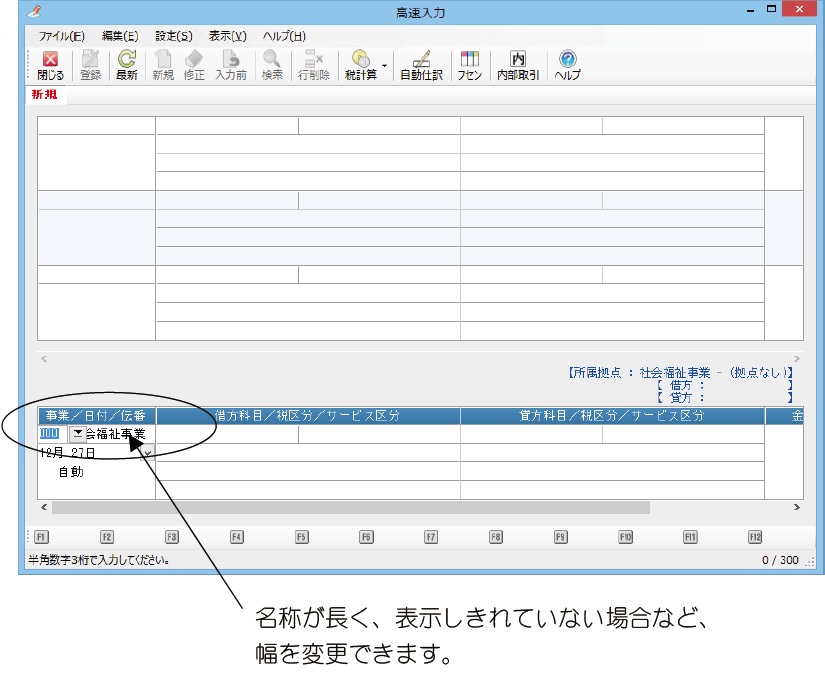
Task: Open the 事業 code dropdown list
Action: tap(77, 434)
